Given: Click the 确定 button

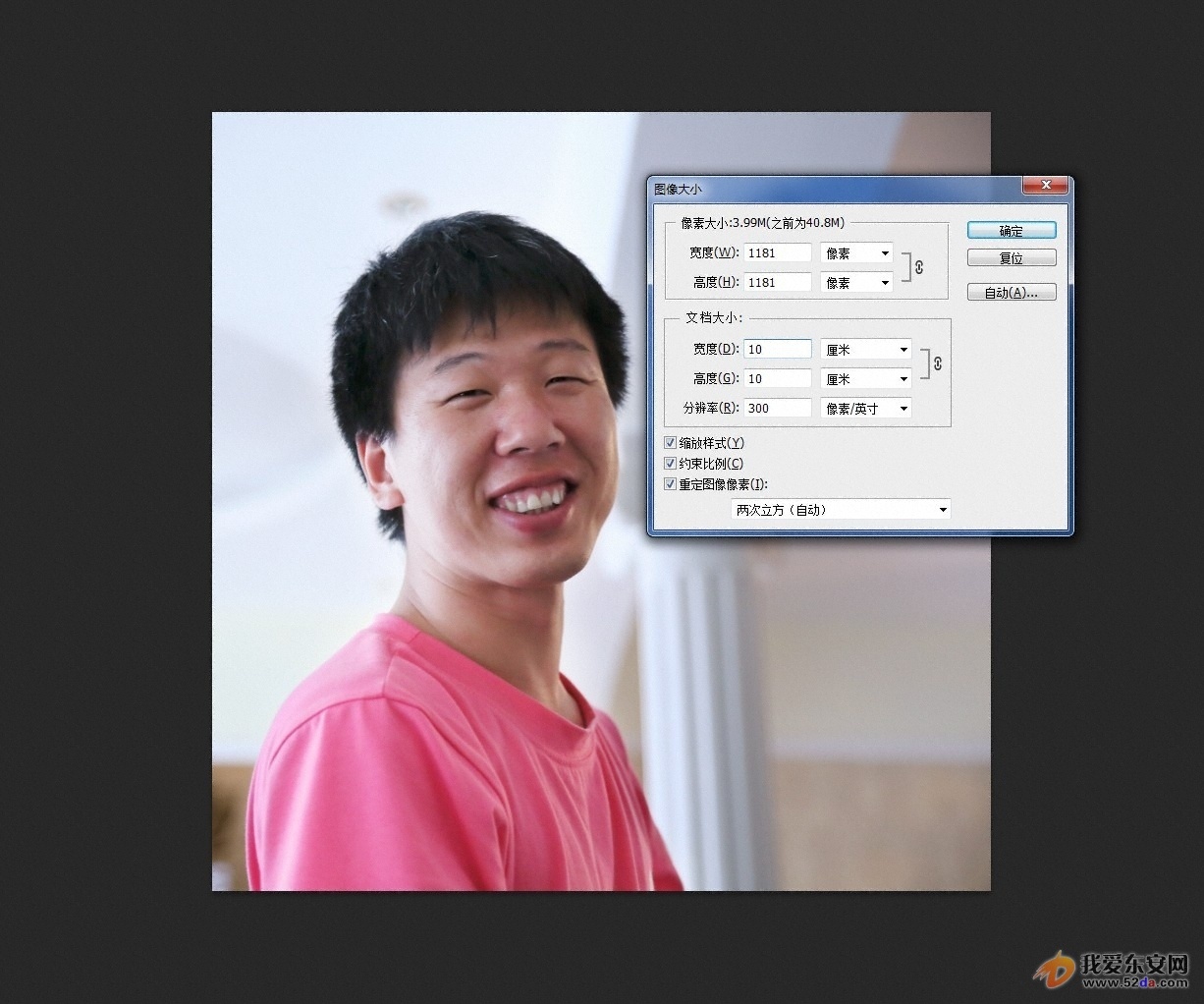Looking at the screenshot, I should click(x=1012, y=231).
